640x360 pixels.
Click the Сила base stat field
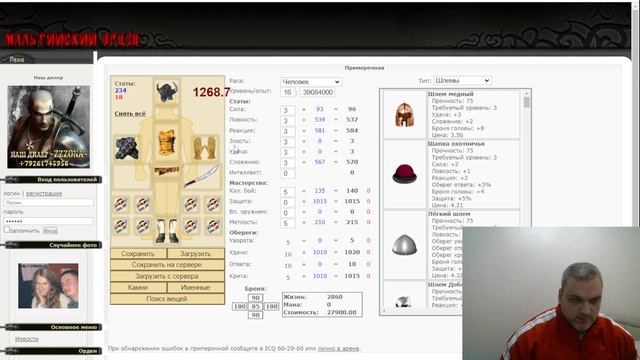(288, 110)
